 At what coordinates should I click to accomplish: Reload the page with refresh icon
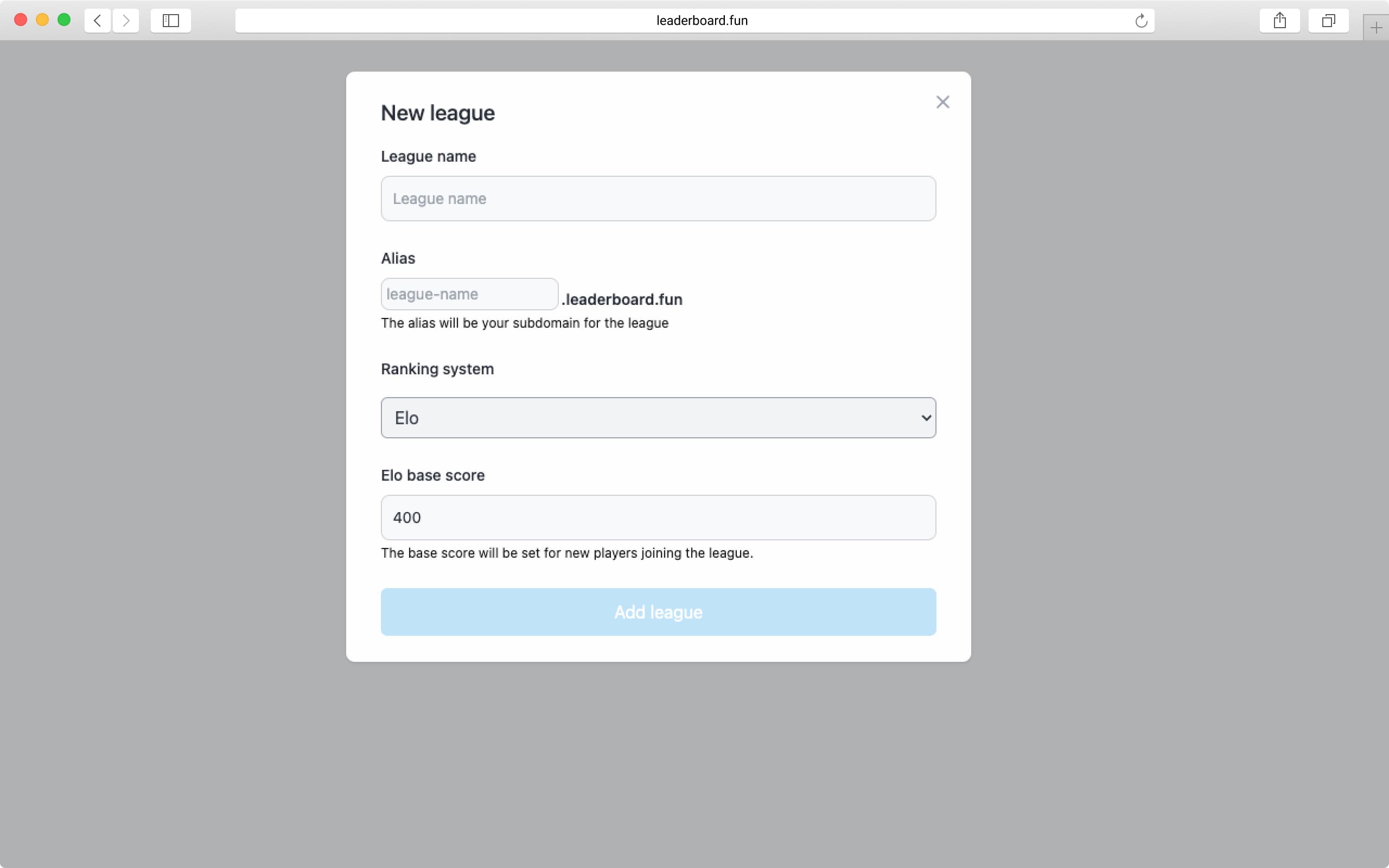click(1141, 21)
